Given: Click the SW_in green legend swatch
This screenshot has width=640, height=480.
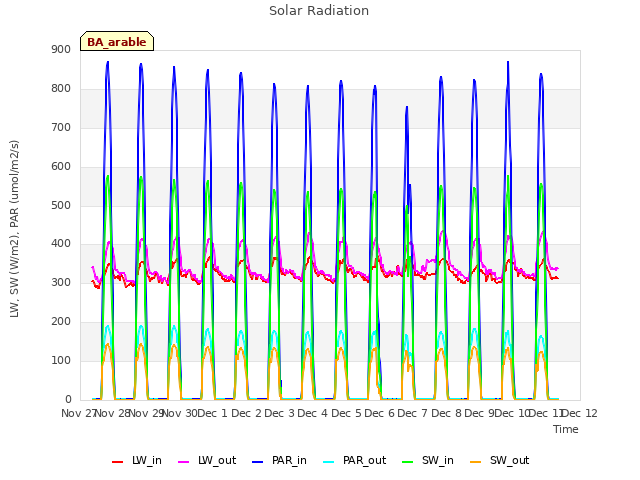Looking at the screenshot, I should (x=408, y=462).
